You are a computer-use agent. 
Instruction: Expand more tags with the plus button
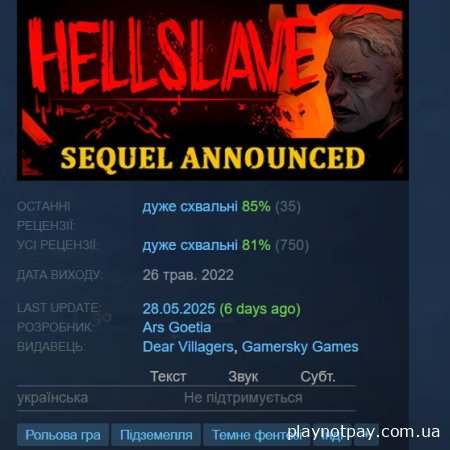366,435
